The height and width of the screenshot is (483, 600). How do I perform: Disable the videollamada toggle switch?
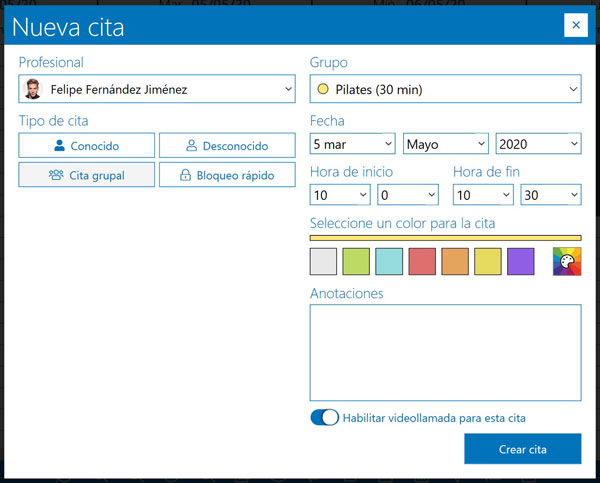325,418
